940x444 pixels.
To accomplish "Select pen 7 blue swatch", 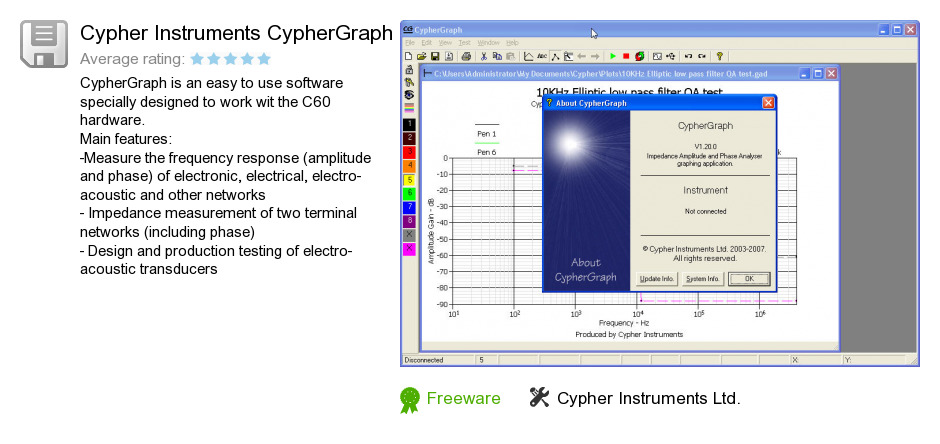I will (x=409, y=207).
